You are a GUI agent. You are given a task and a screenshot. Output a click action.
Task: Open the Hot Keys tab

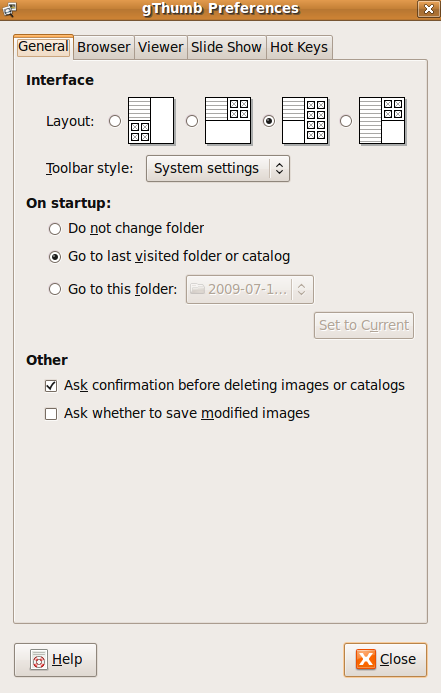click(299, 47)
